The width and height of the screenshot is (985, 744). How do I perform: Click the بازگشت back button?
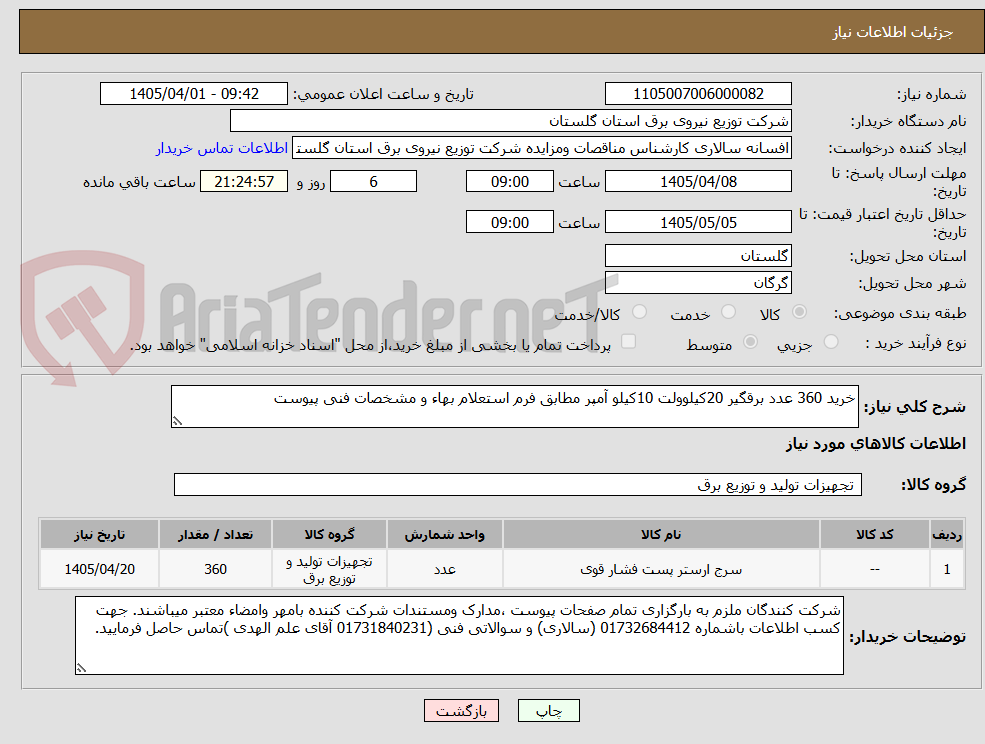pos(461,711)
